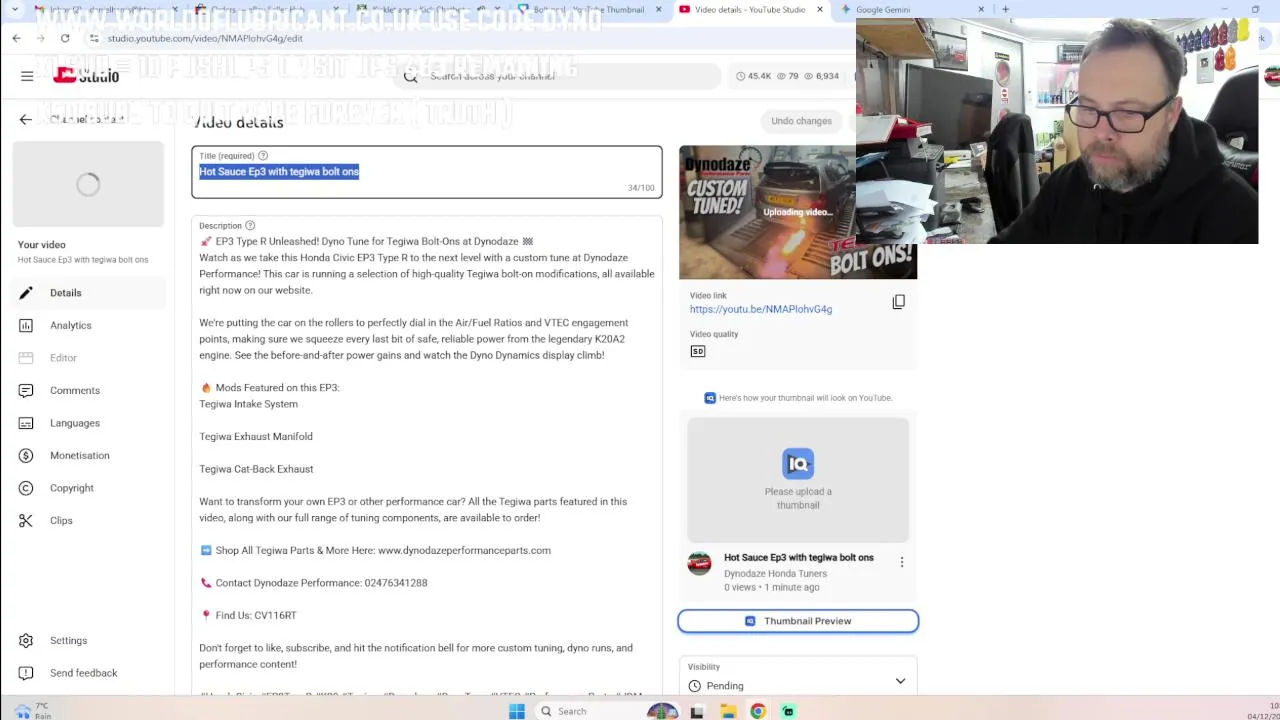1280x720 pixels.
Task: Click the Copyright C icon
Action: (26, 488)
